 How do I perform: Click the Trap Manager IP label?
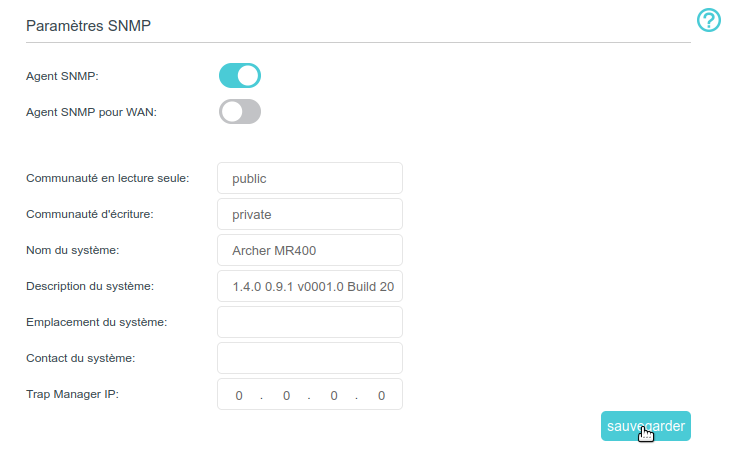pos(72,394)
